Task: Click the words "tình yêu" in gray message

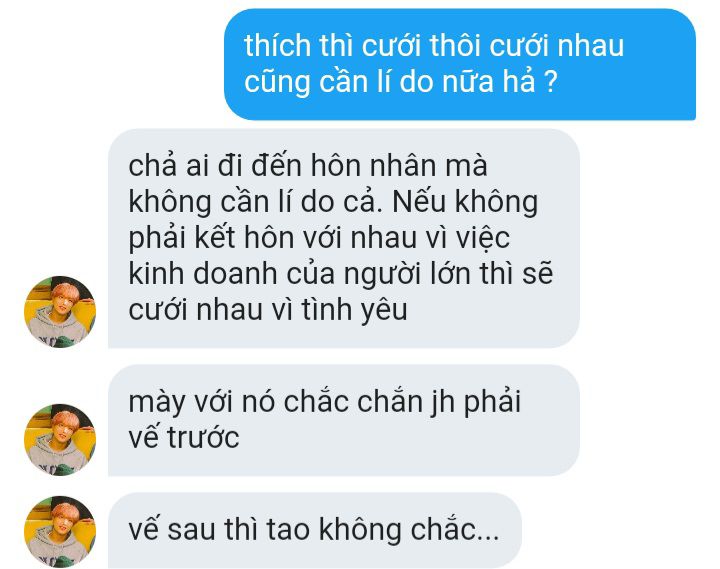Action: (x=354, y=310)
